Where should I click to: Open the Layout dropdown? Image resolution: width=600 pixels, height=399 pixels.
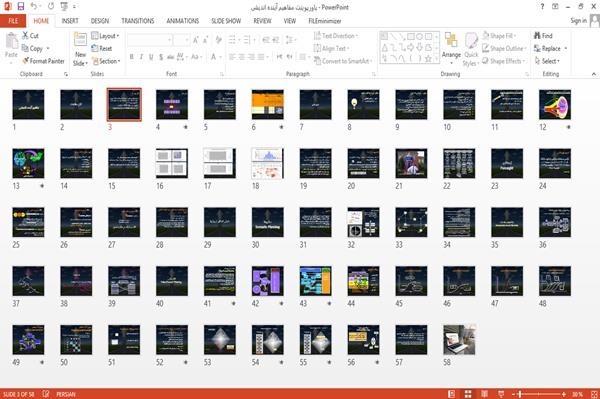tap(105, 36)
